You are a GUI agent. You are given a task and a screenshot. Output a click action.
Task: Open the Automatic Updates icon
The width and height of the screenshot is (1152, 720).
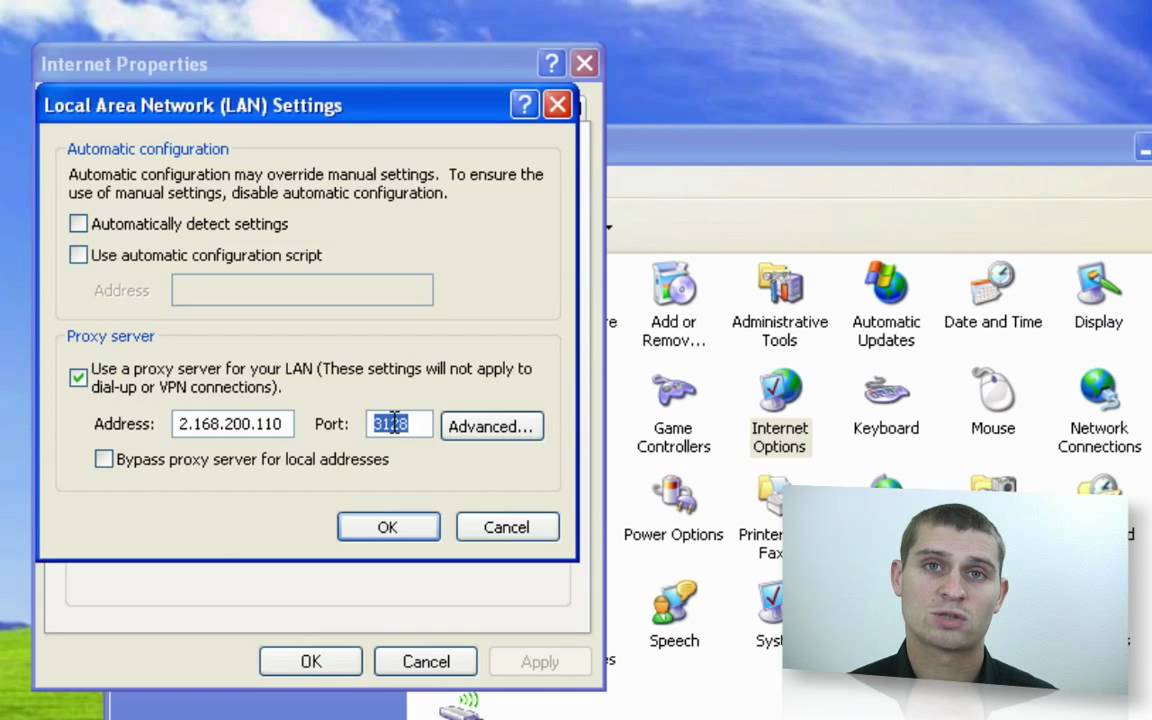point(886,304)
